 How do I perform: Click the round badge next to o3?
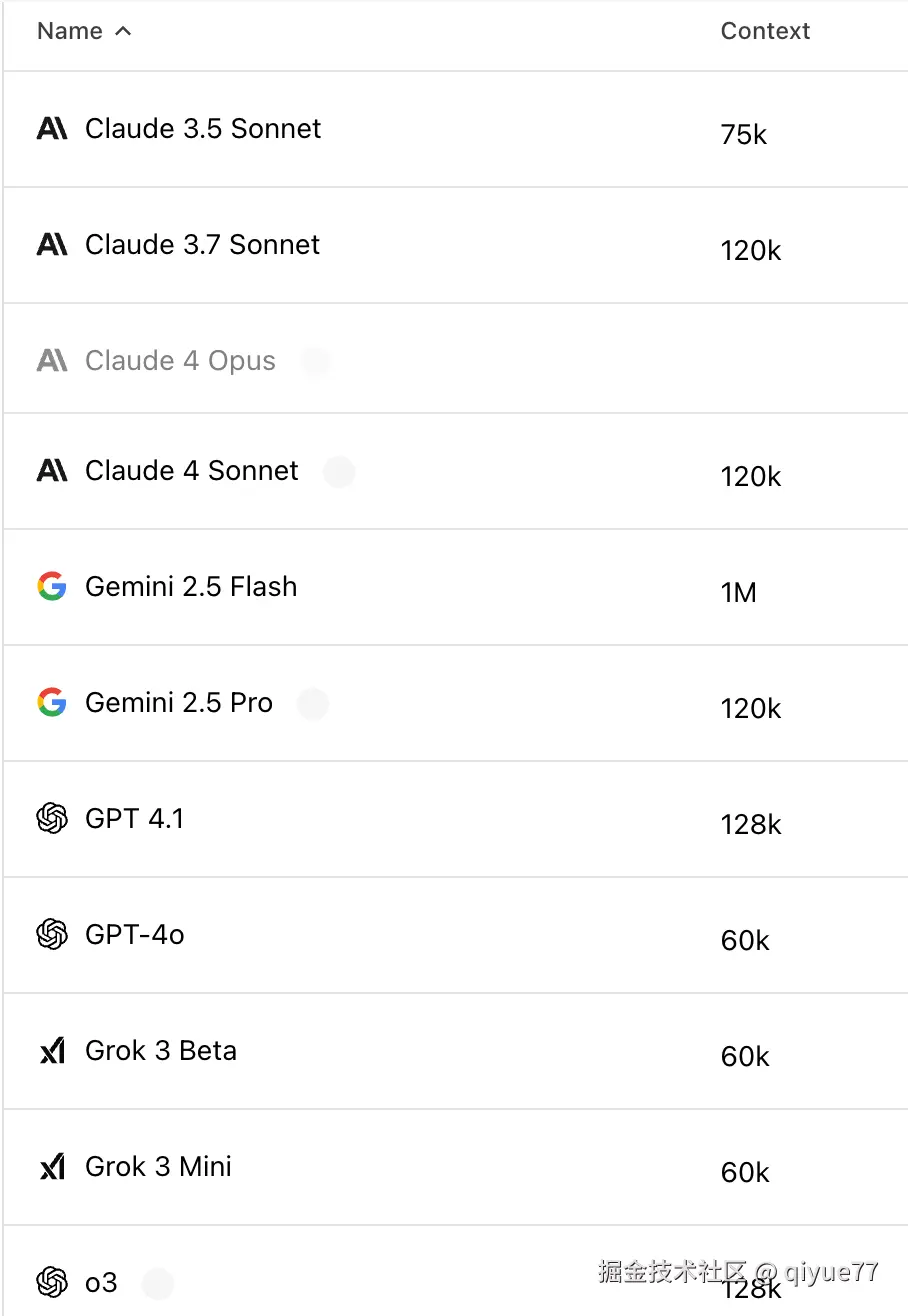(158, 1283)
